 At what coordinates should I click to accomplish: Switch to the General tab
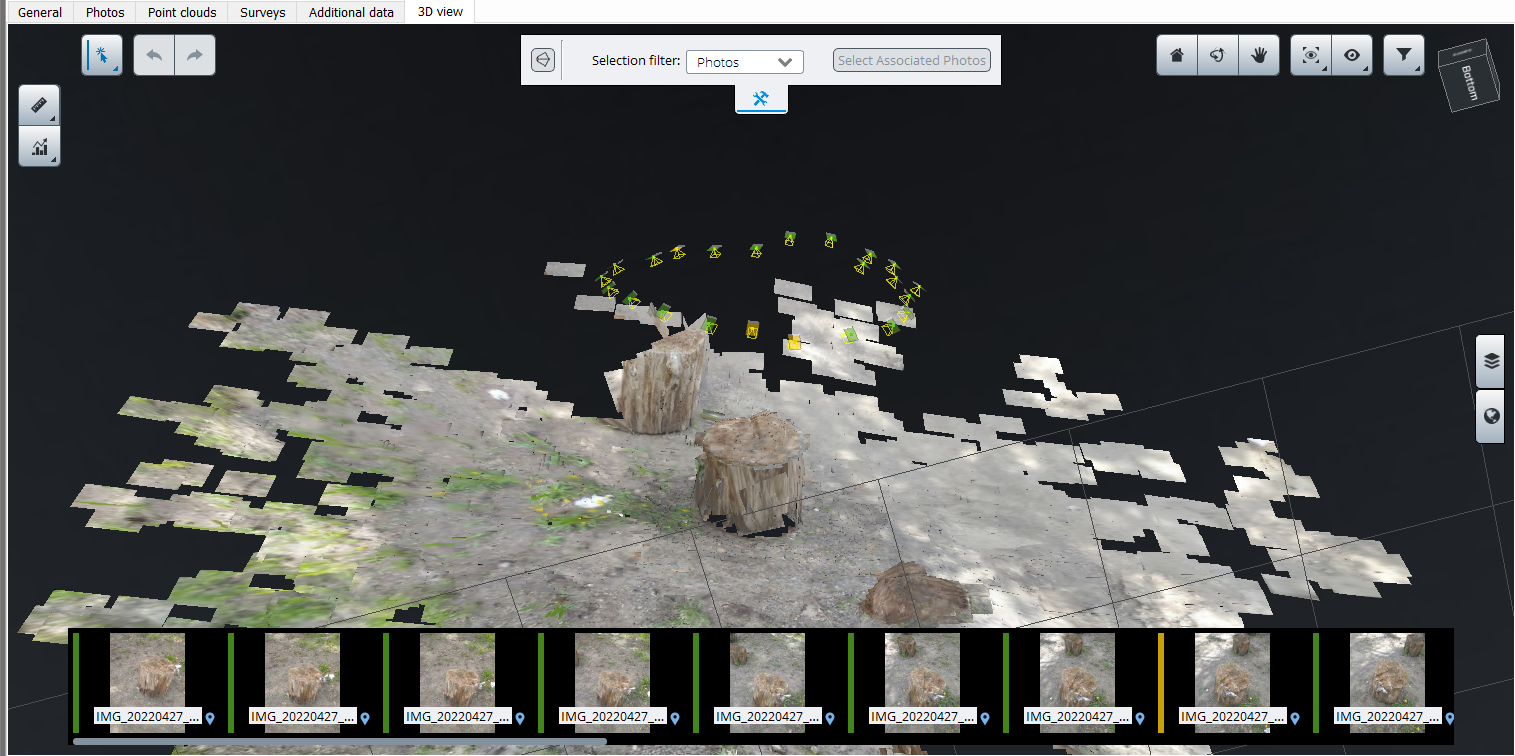(x=40, y=13)
